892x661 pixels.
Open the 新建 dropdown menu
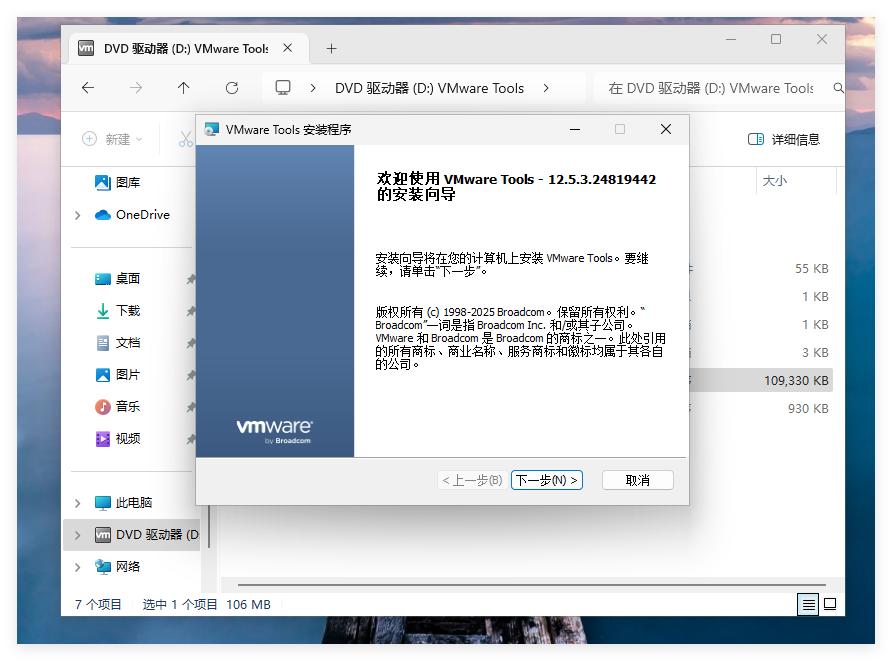[113, 138]
